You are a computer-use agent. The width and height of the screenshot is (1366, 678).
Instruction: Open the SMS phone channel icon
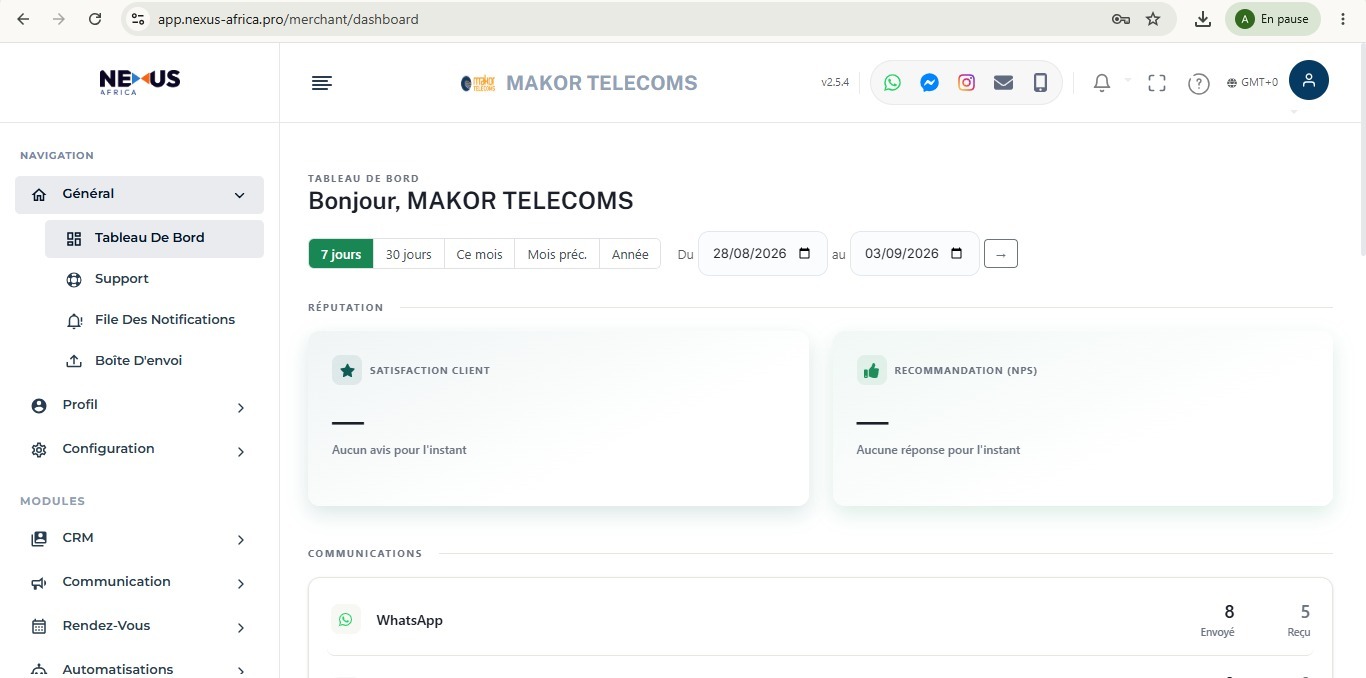[1040, 83]
